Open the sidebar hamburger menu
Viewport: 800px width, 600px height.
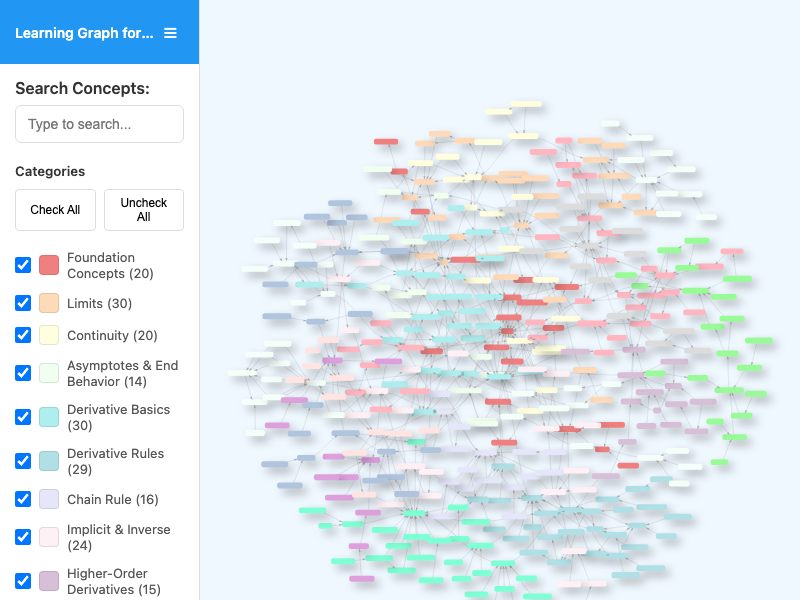click(x=170, y=32)
